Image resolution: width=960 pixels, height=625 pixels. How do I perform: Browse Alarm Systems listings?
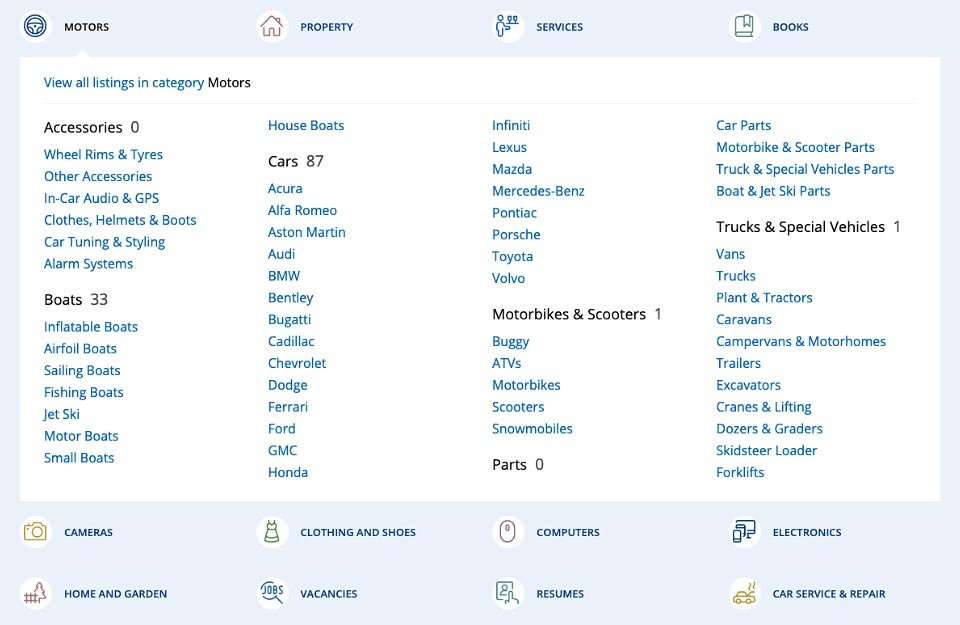pos(88,264)
